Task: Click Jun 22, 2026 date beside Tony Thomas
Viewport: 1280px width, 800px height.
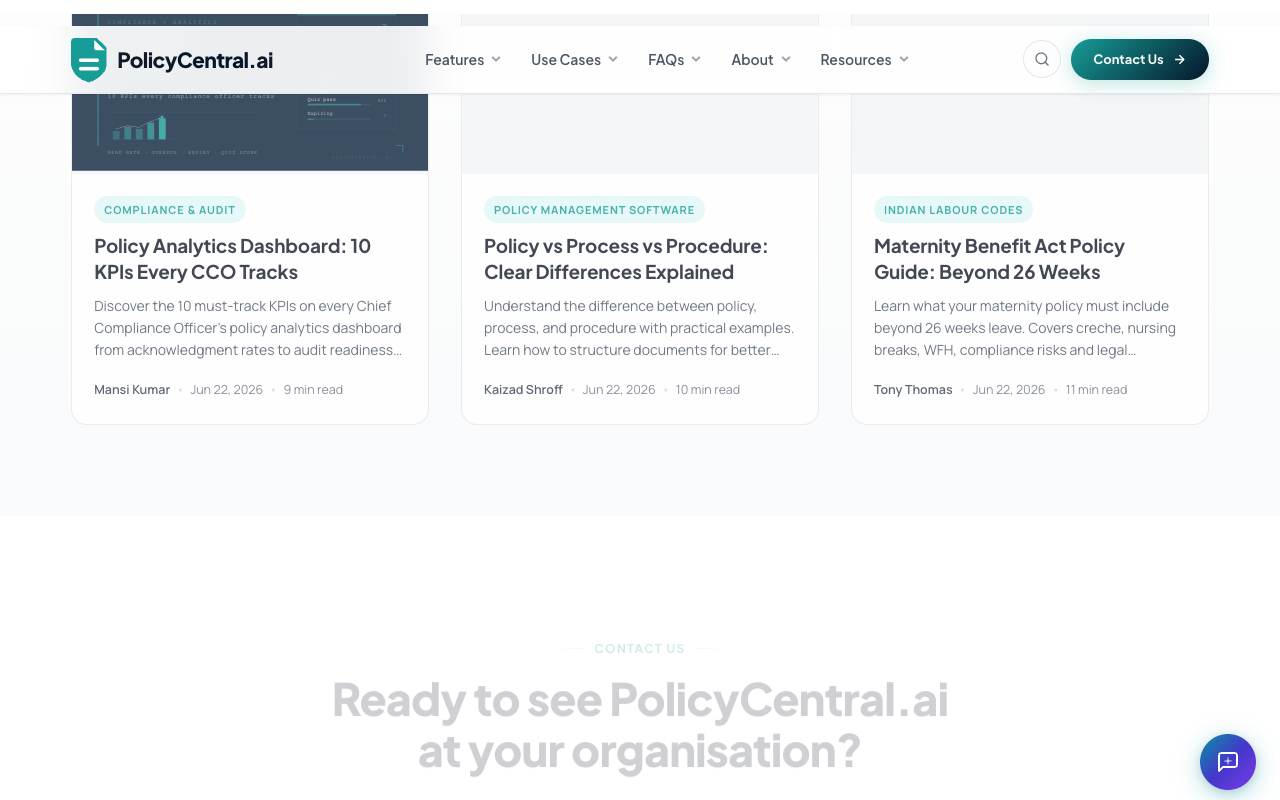Action: (x=1009, y=390)
